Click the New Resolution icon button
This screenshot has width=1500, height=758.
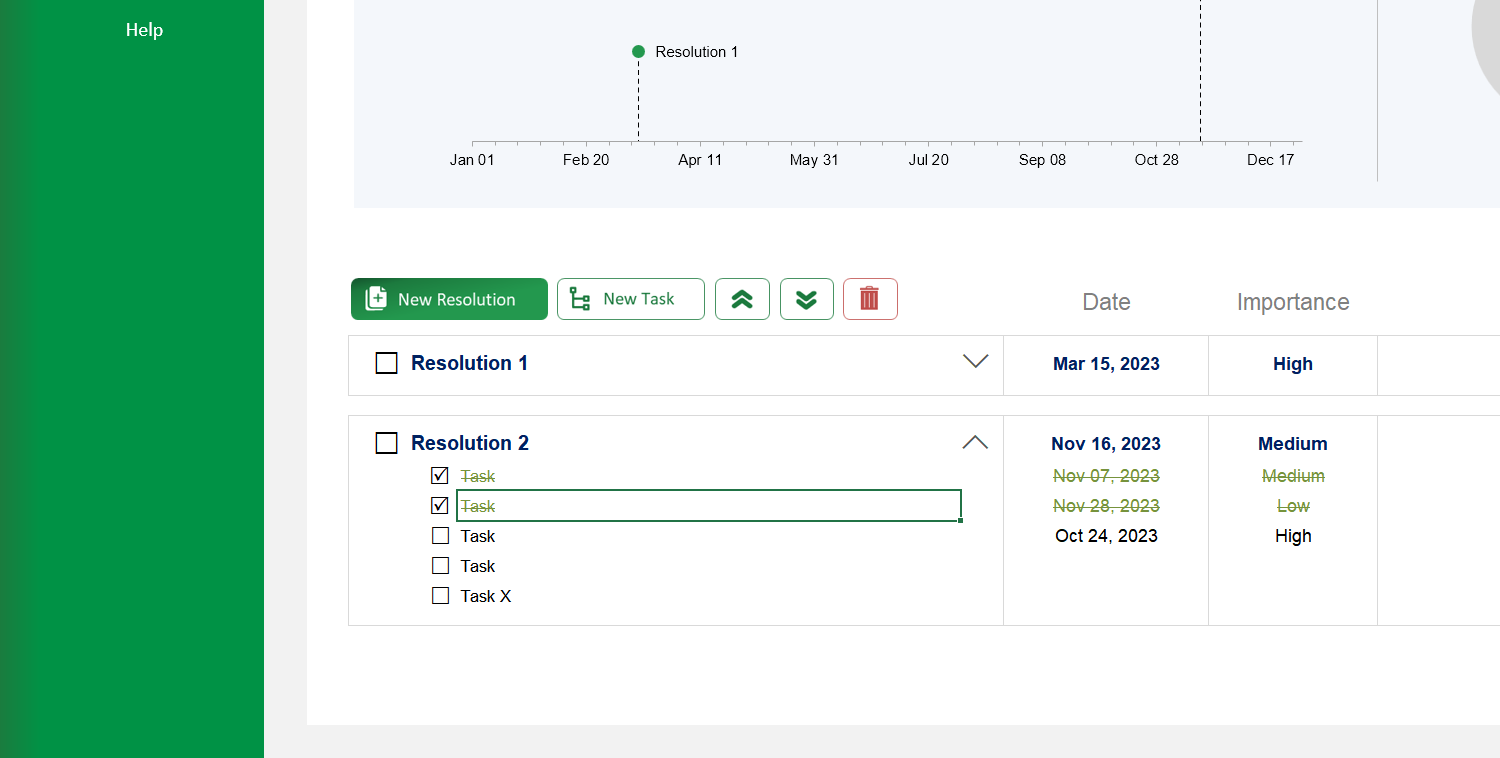[x=449, y=299]
